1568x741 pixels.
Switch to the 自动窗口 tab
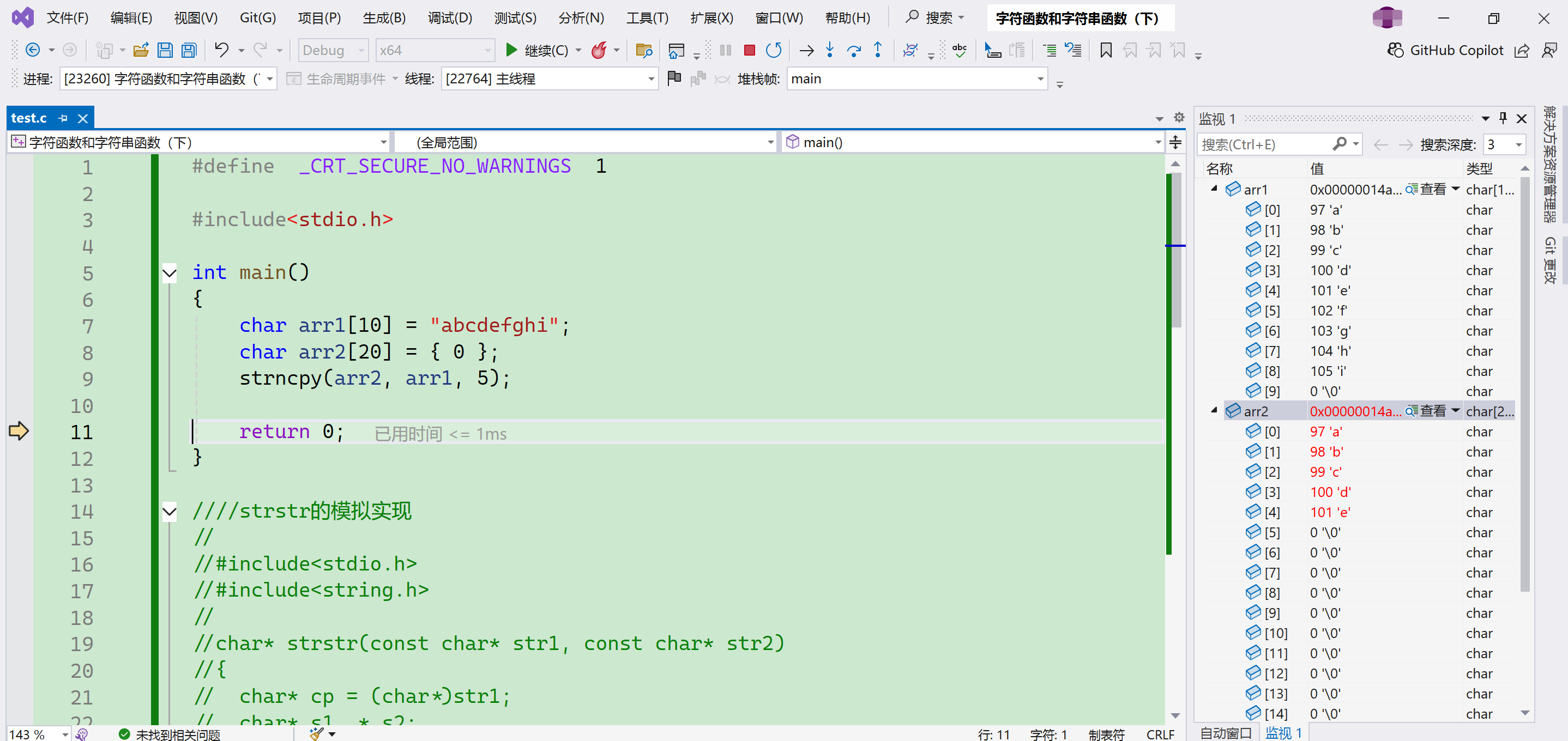[x=1225, y=732]
